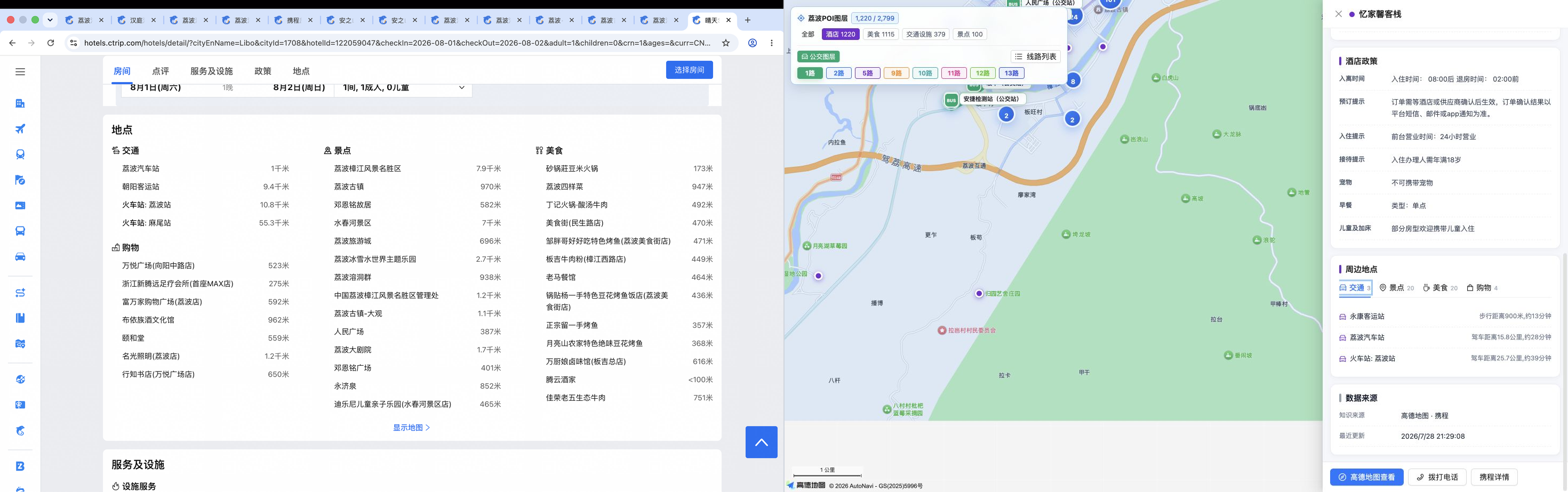The width and height of the screenshot is (1568, 492).
Task: Click the 安捷检测站 BUS stop marker
Action: coord(951,100)
